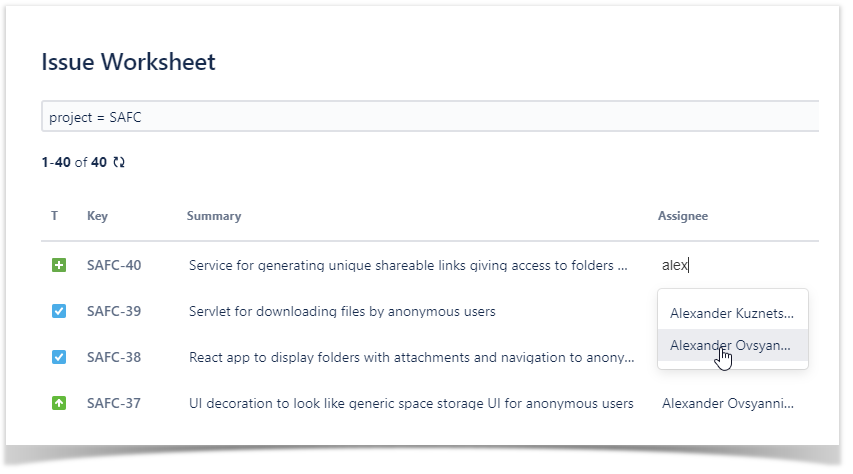
Task: Click the green plus issue type icon for SAFC-40
Action: [59, 265]
